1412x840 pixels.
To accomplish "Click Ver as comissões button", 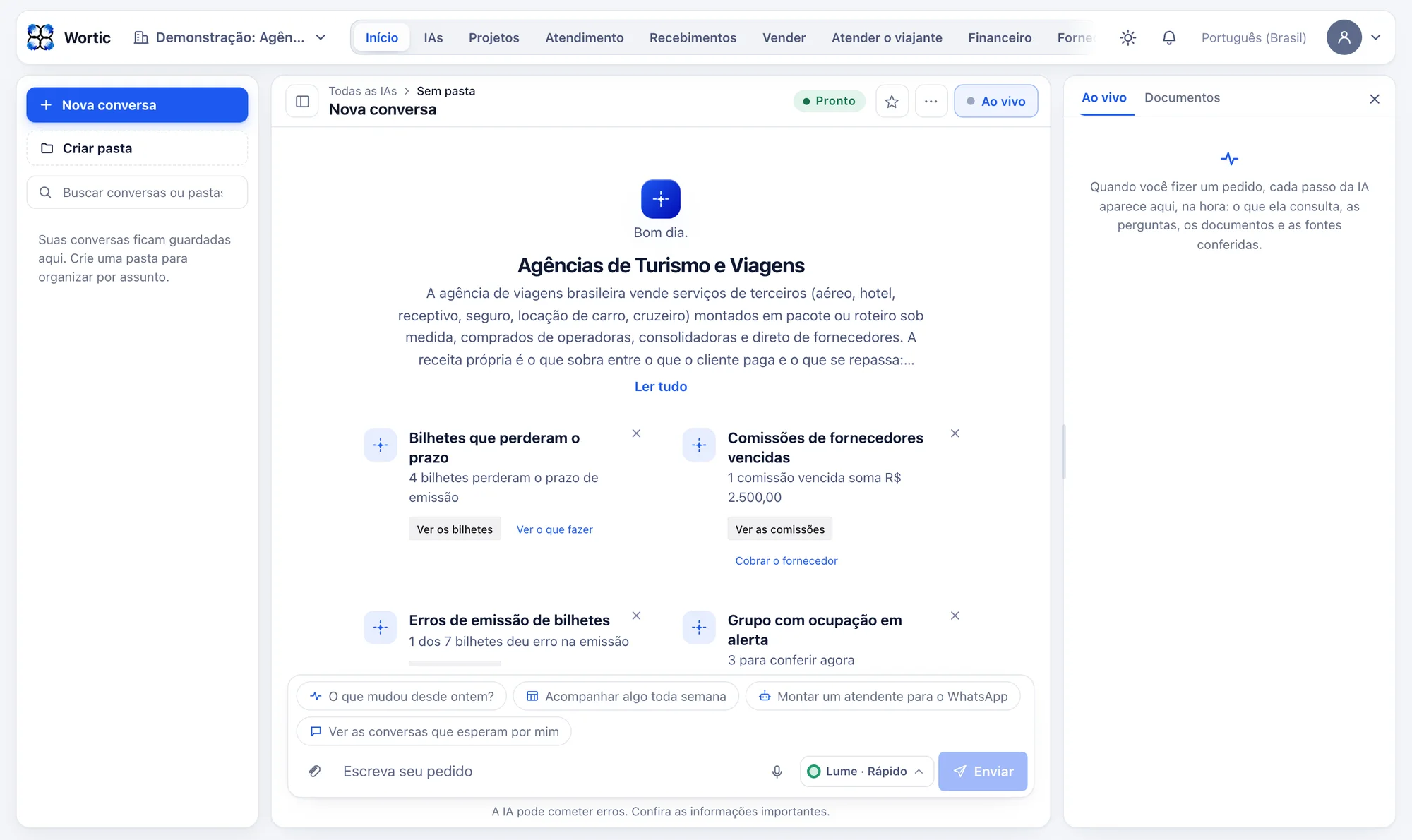I will tap(780, 529).
